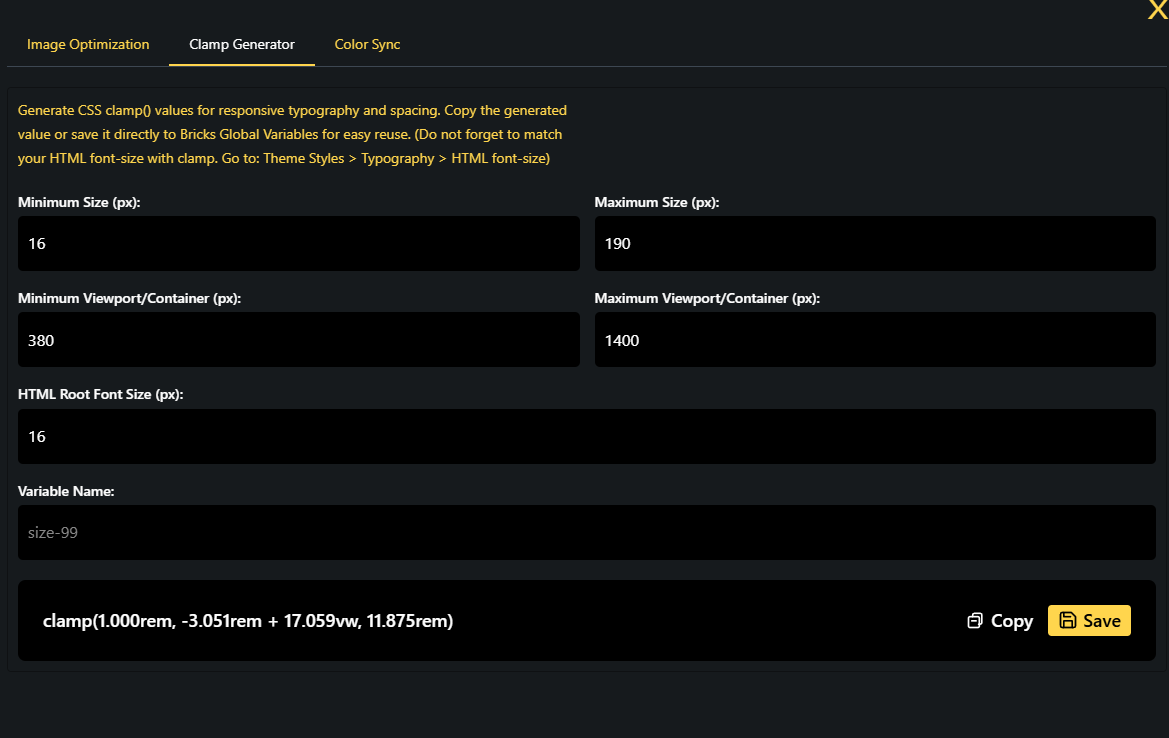Click the HTML Root Font Size (px) label
The width and height of the screenshot is (1169, 738).
click(100, 394)
